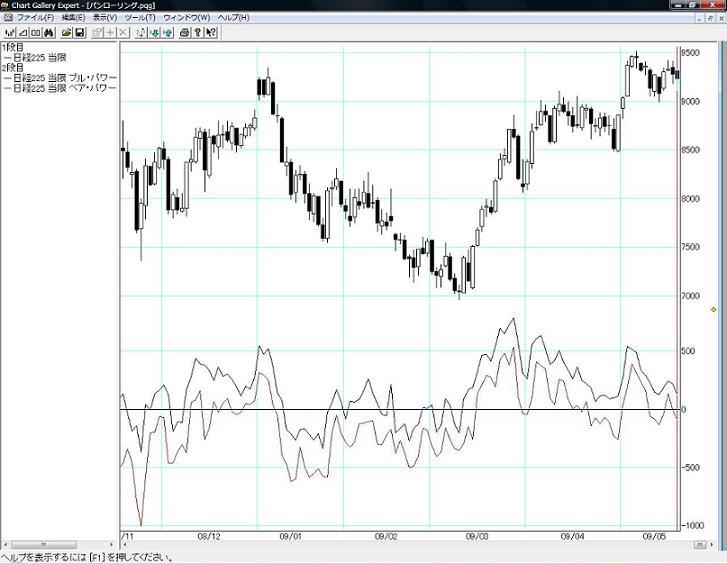Click the context help arrow-question icon

(211, 33)
